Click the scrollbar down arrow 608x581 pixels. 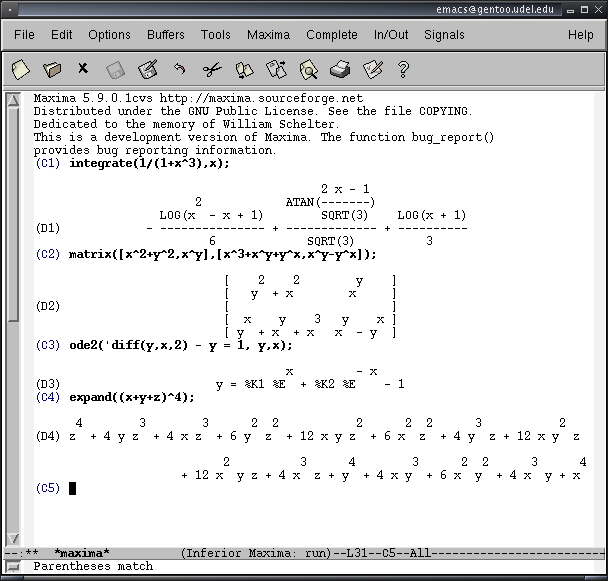(13, 538)
